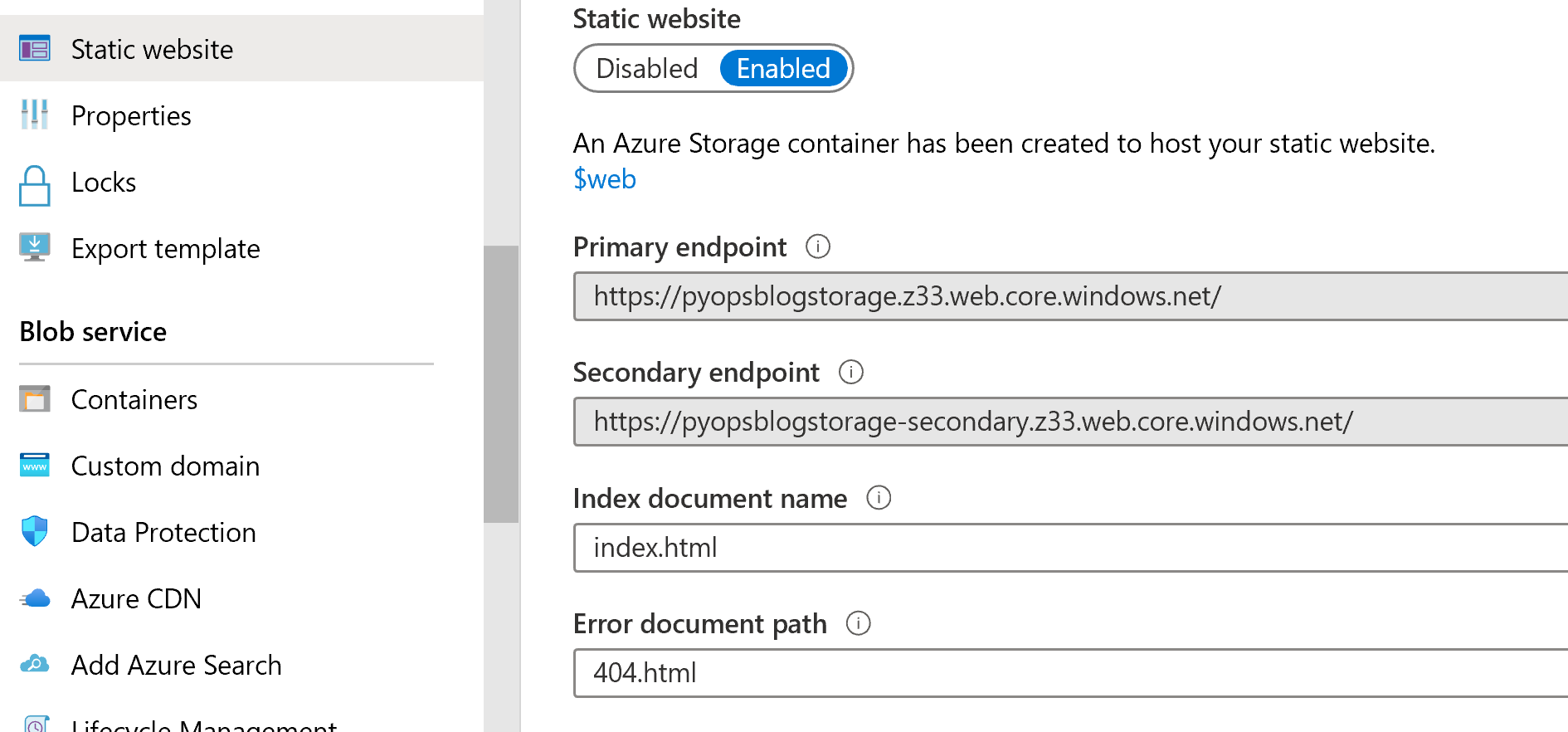Image resolution: width=1568 pixels, height=732 pixels.
Task: Show Index document name info icon
Action: click(879, 497)
